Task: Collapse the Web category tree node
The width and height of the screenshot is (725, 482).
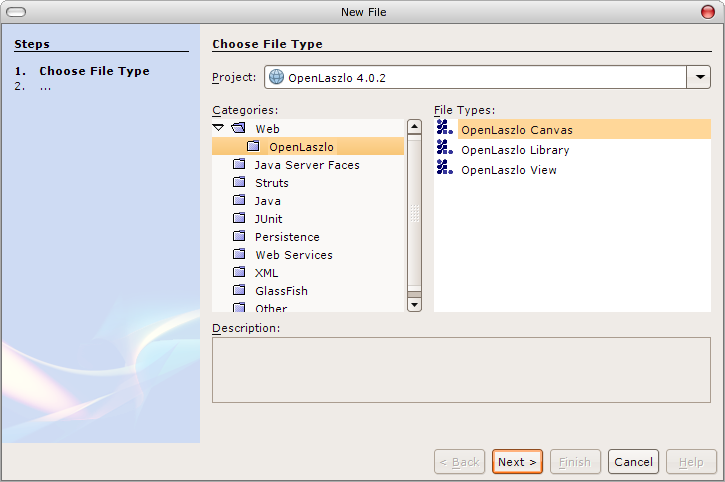Action: (218, 128)
